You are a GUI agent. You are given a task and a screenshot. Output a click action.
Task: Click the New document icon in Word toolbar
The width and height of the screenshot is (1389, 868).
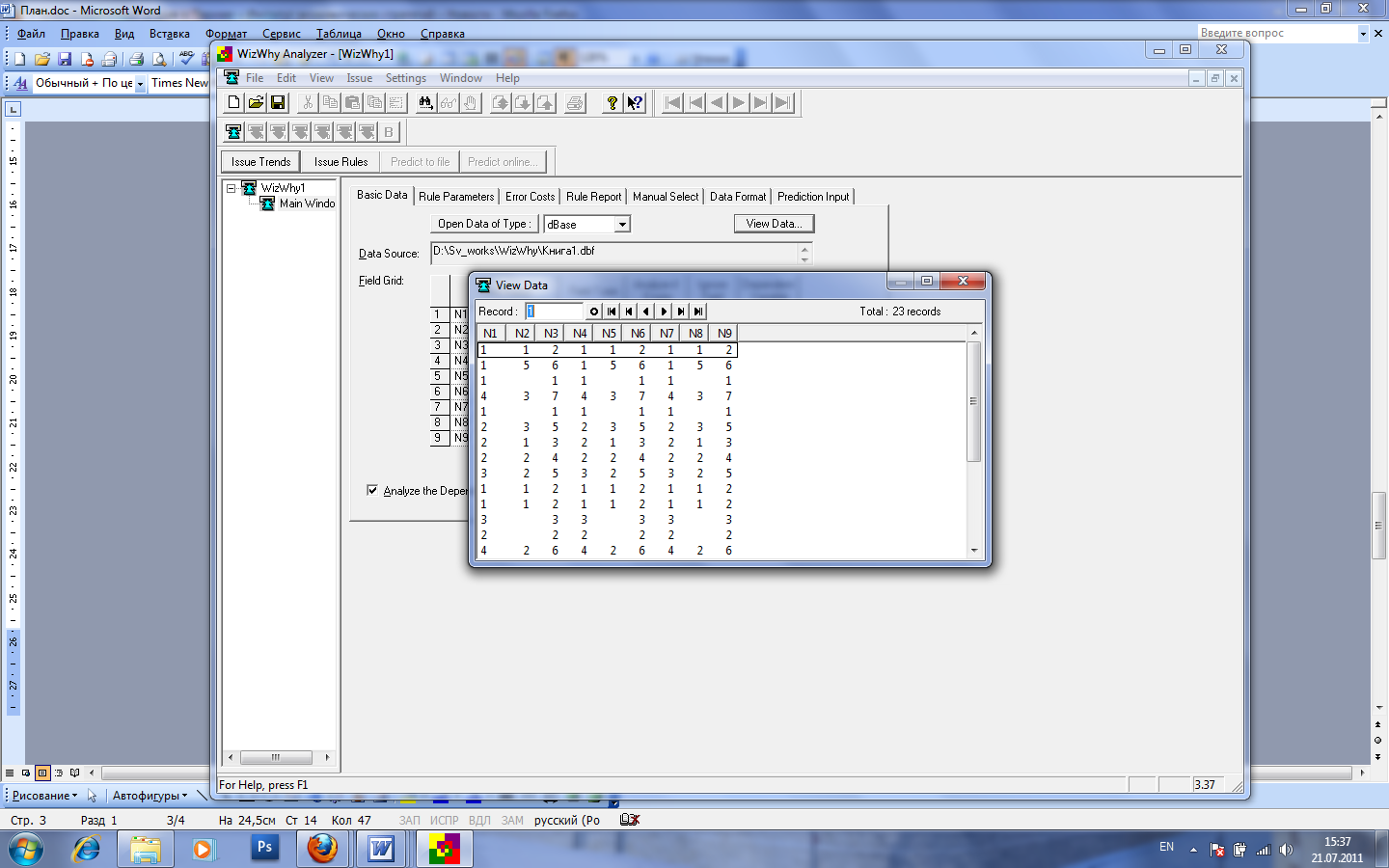pos(19,59)
